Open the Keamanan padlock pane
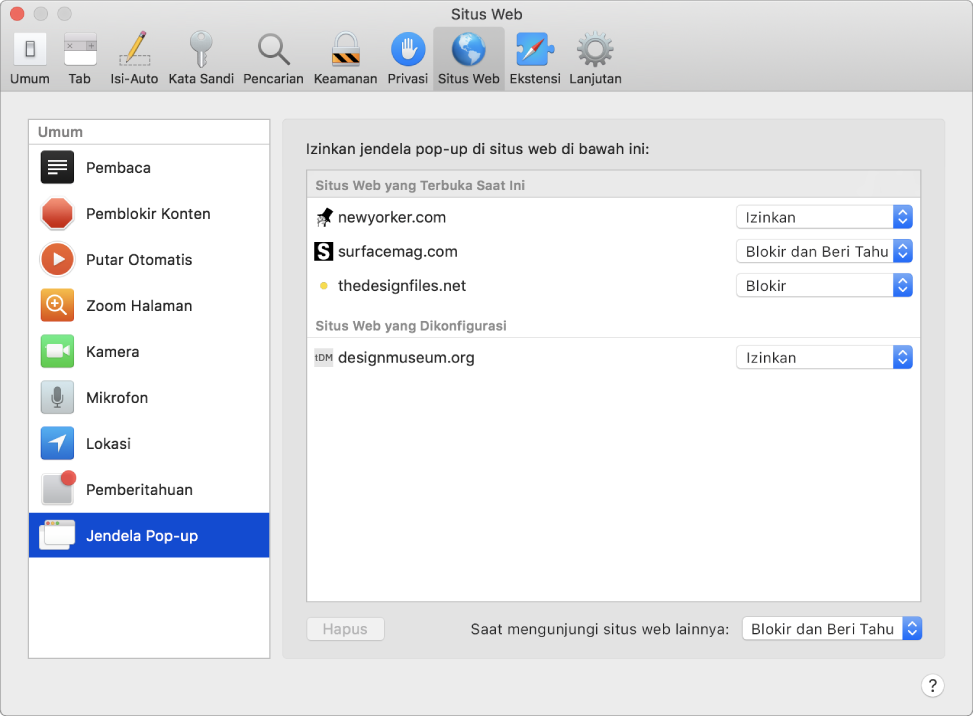 click(x=345, y=58)
